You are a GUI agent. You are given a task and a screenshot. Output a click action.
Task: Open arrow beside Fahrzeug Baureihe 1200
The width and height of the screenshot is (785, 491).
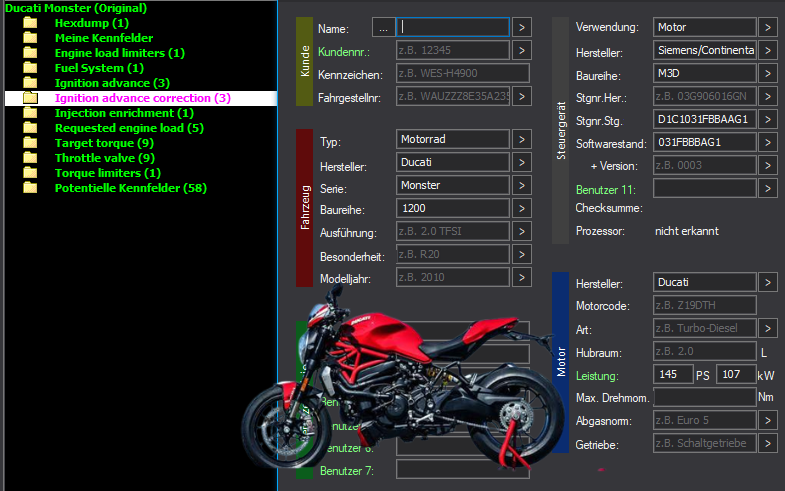click(x=522, y=208)
